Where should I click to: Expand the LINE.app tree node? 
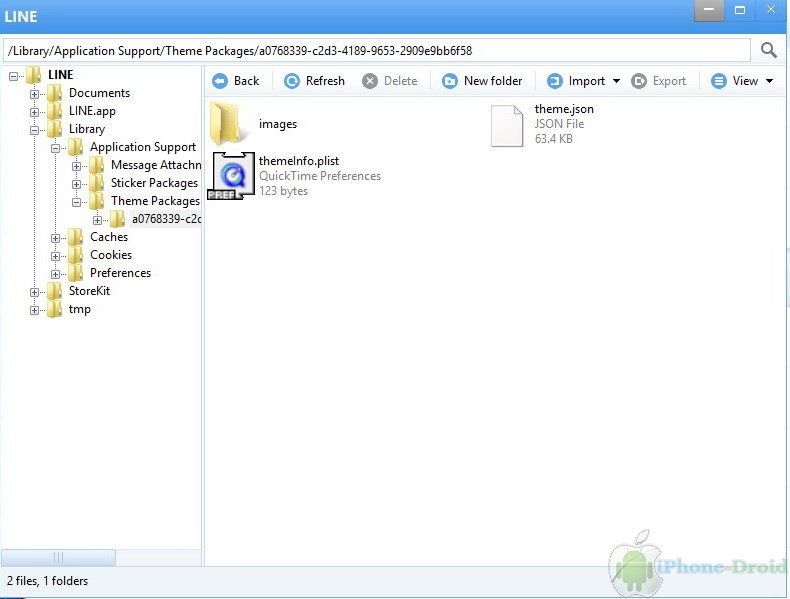[x=34, y=112]
